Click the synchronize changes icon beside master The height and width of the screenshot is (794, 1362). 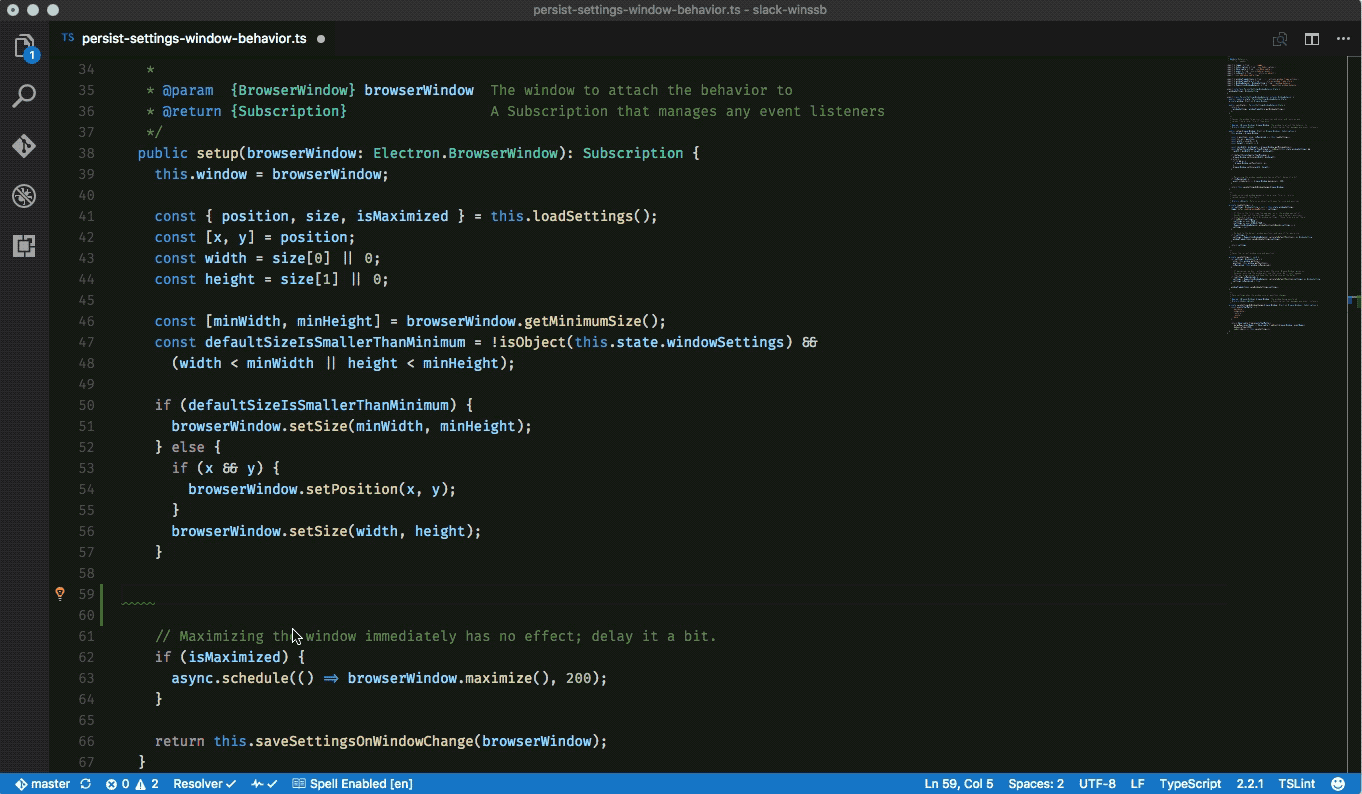[x=85, y=784]
